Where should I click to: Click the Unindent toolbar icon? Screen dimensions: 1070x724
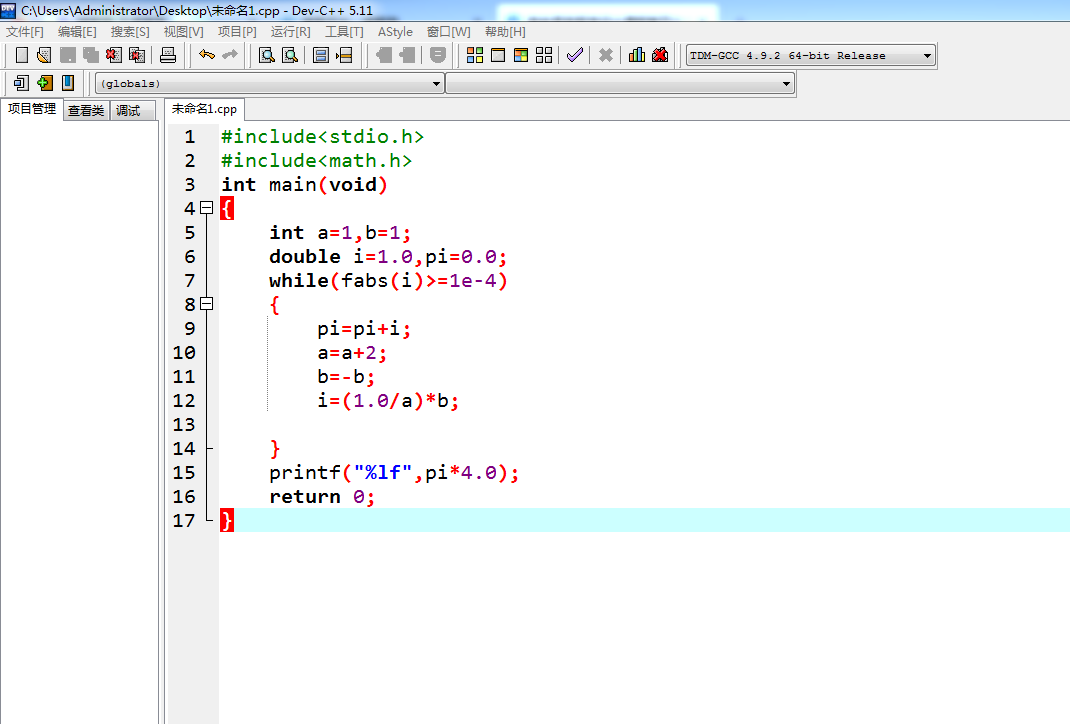(x=407, y=55)
